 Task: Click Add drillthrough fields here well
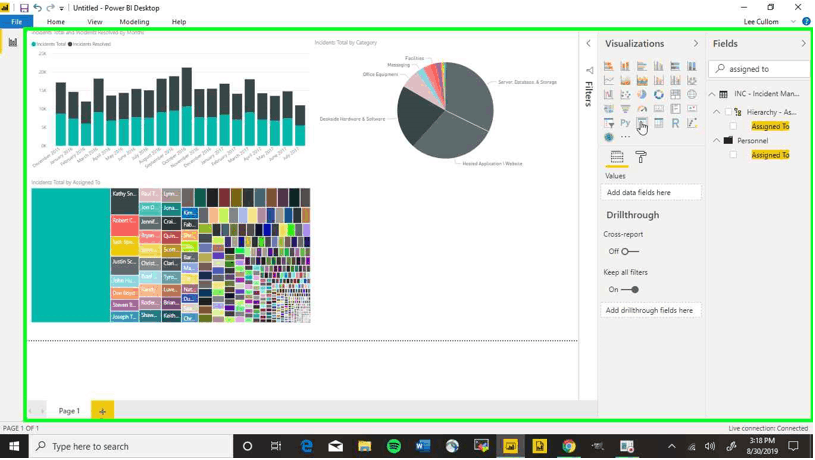pyautogui.click(x=651, y=310)
